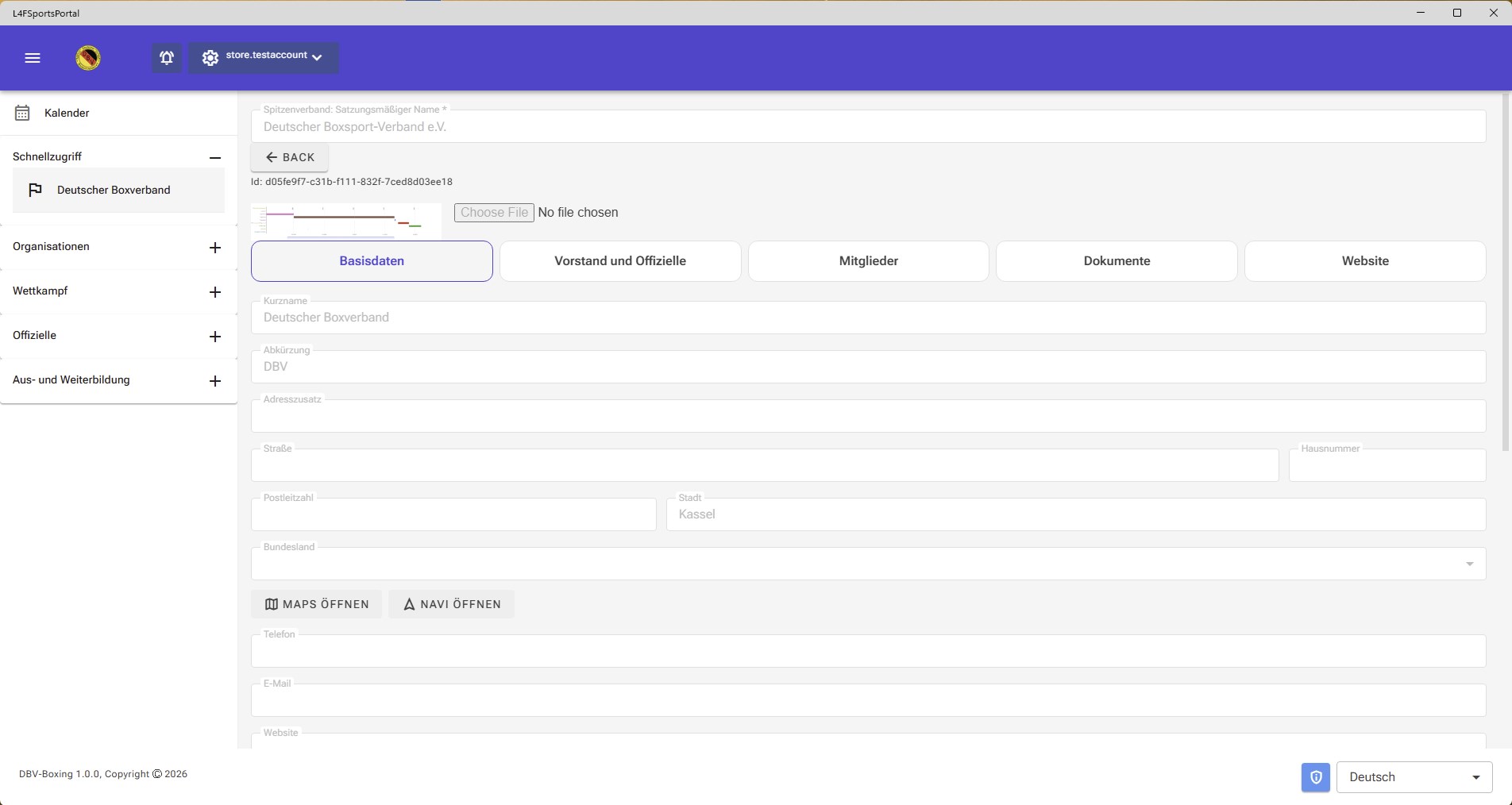The image size is (1512, 805).
Task: Click the Postleitzahl input field
Action: 453,514
